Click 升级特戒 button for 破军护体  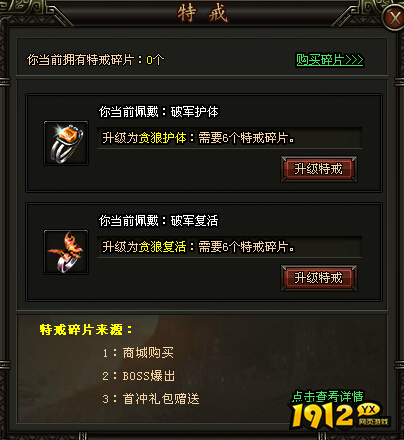[319, 169]
